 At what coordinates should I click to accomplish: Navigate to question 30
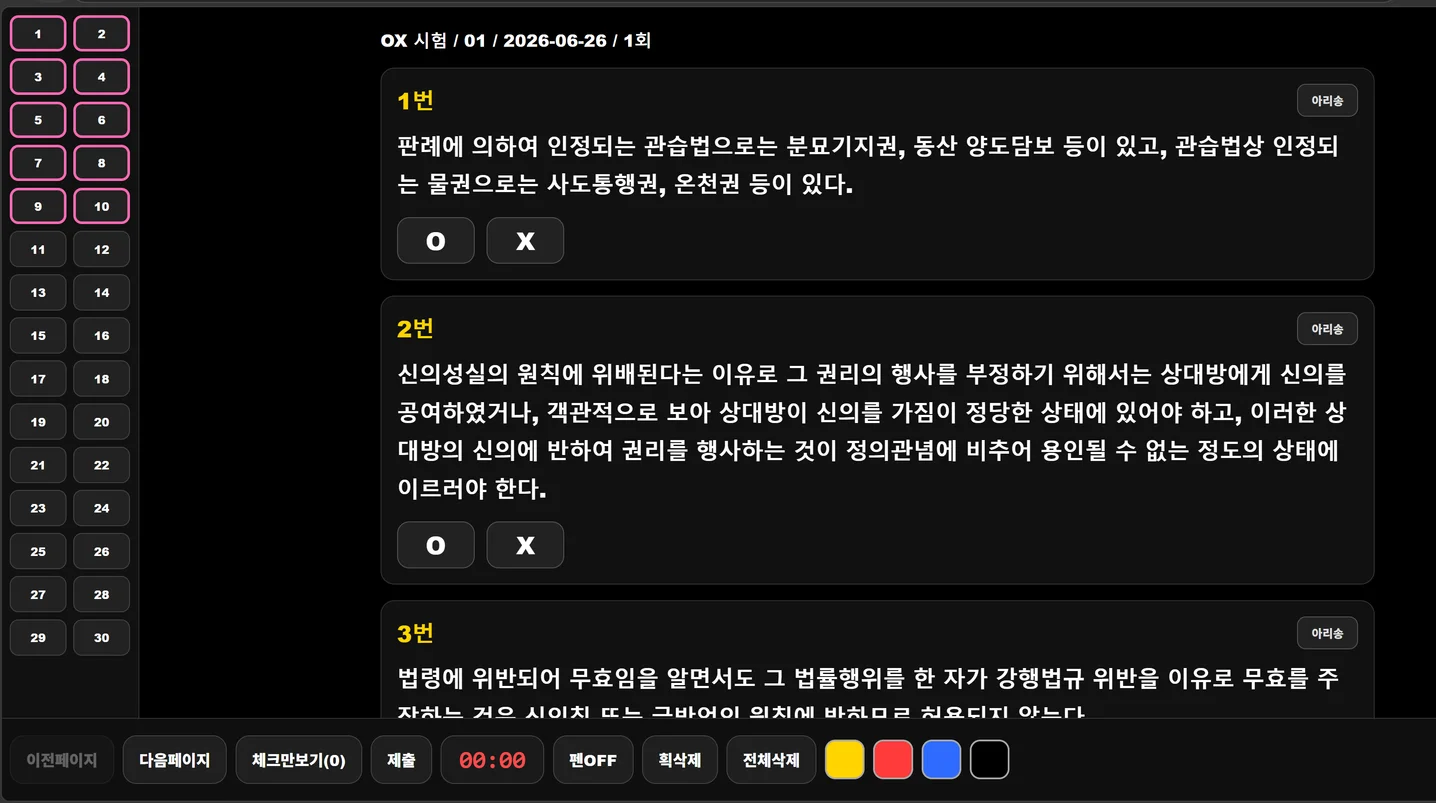[x=102, y=637]
